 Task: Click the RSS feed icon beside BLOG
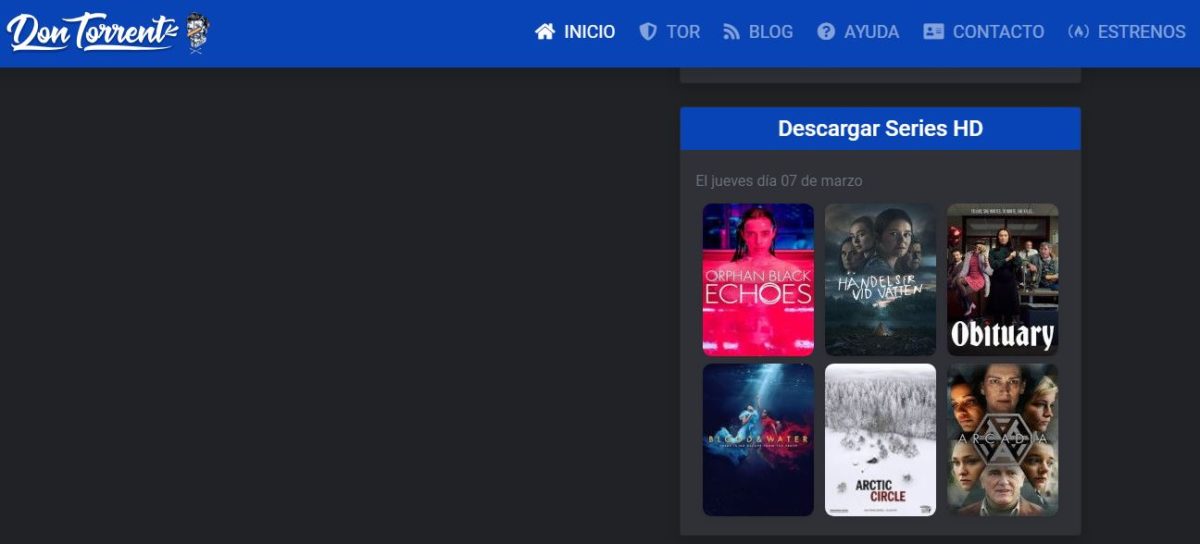pyautogui.click(x=732, y=32)
